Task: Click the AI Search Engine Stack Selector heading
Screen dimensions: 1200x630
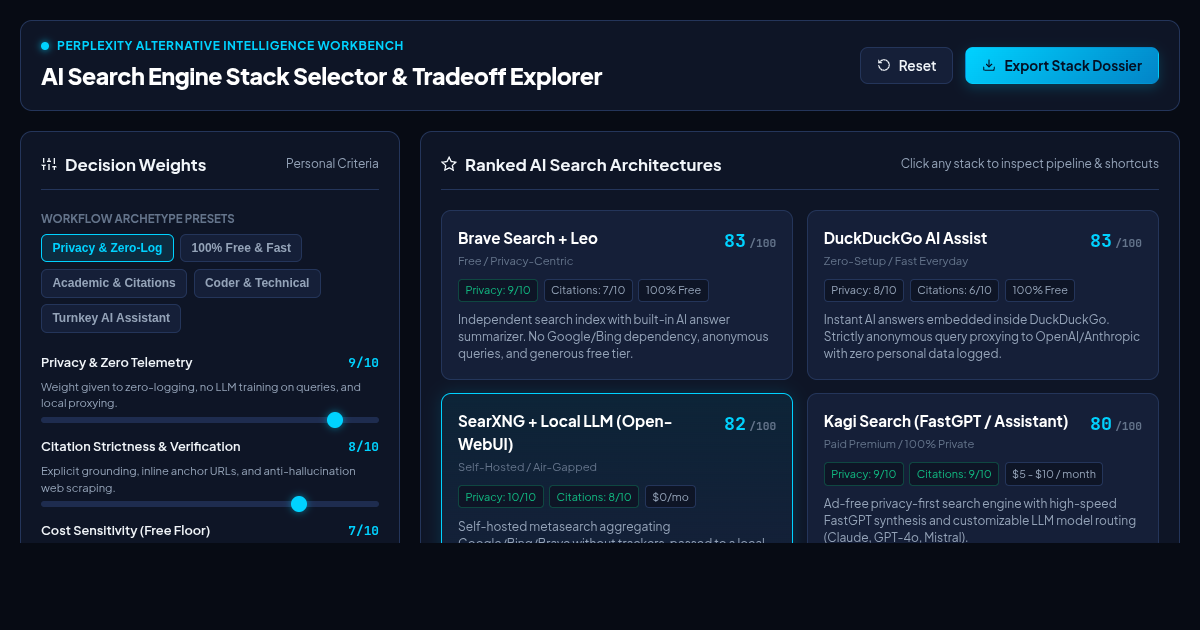Action: tap(321, 76)
